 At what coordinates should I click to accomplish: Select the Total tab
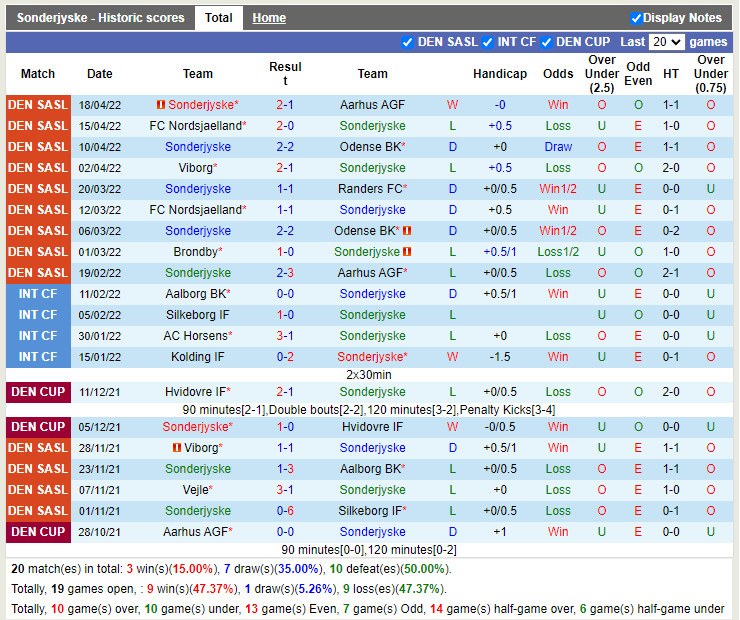(218, 18)
